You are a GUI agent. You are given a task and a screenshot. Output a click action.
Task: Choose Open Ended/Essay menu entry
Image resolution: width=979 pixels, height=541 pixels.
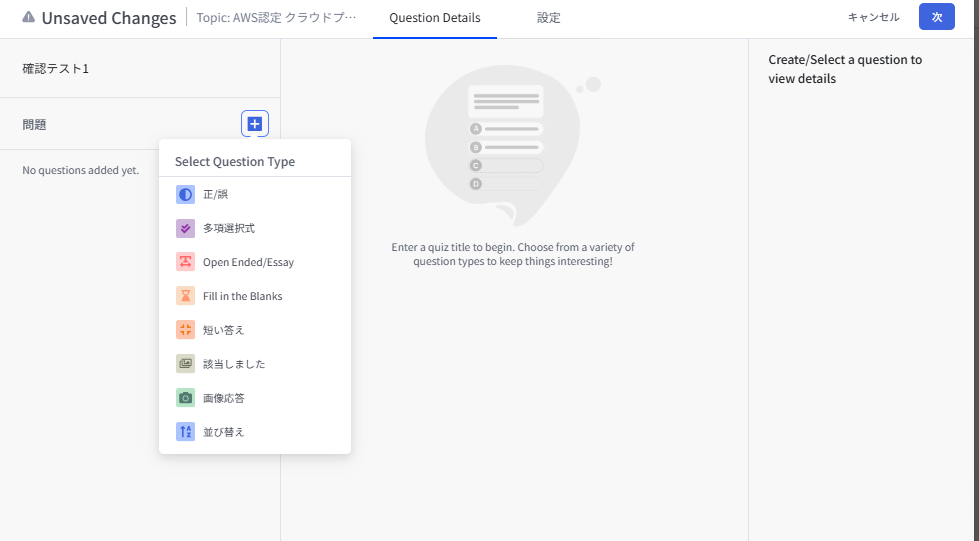coord(248,262)
